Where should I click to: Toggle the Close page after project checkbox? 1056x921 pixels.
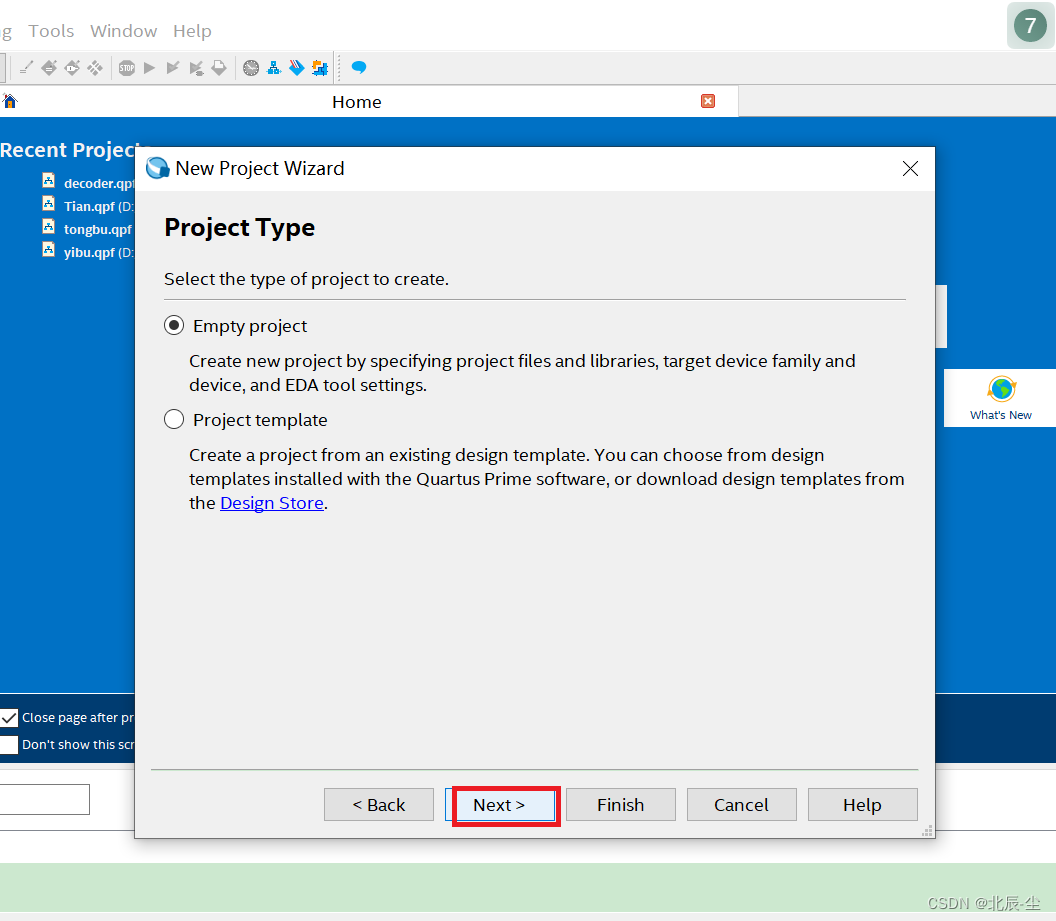[x=9, y=718]
